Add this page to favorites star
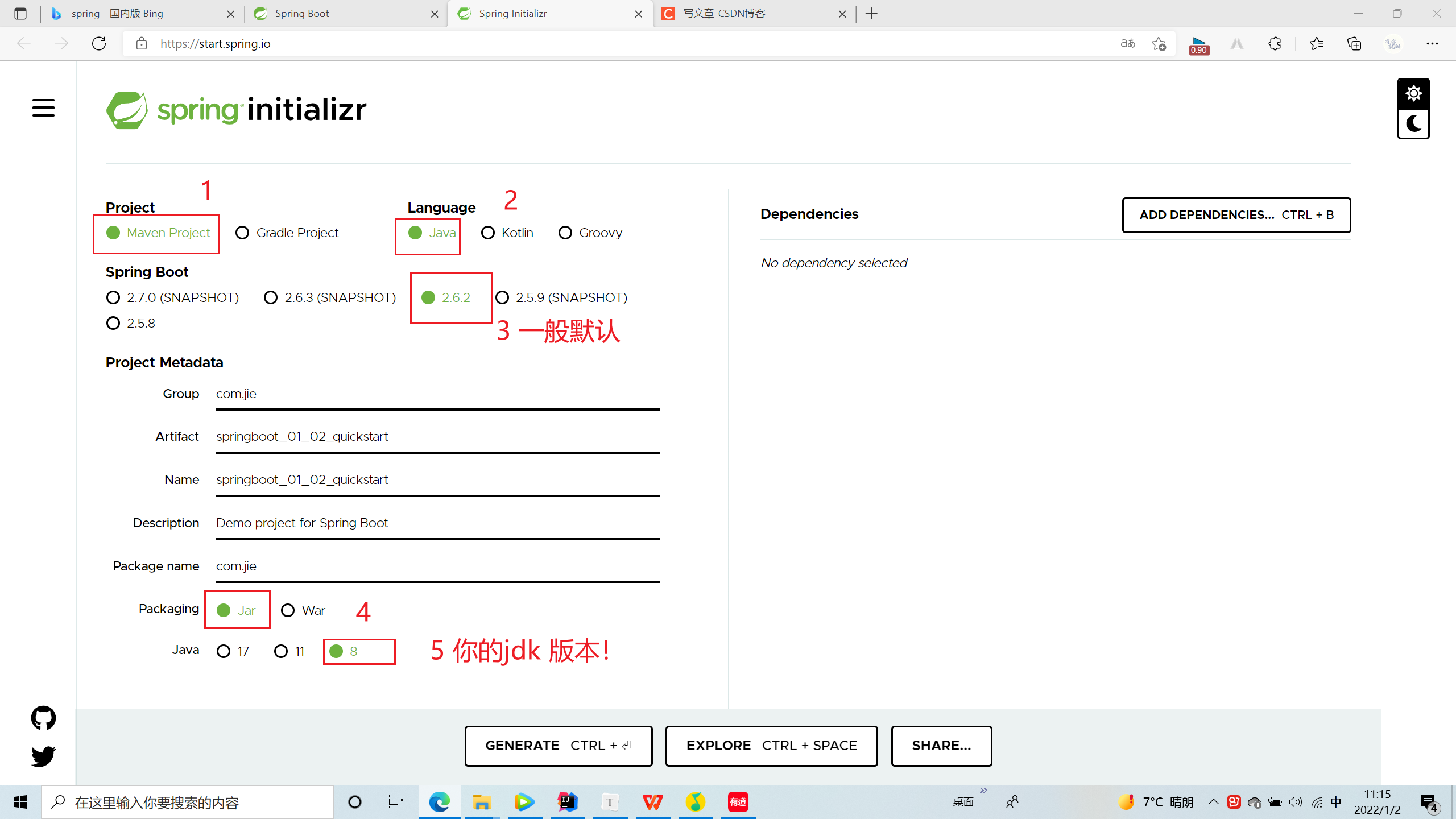The height and width of the screenshot is (819, 1456). coord(1159,44)
